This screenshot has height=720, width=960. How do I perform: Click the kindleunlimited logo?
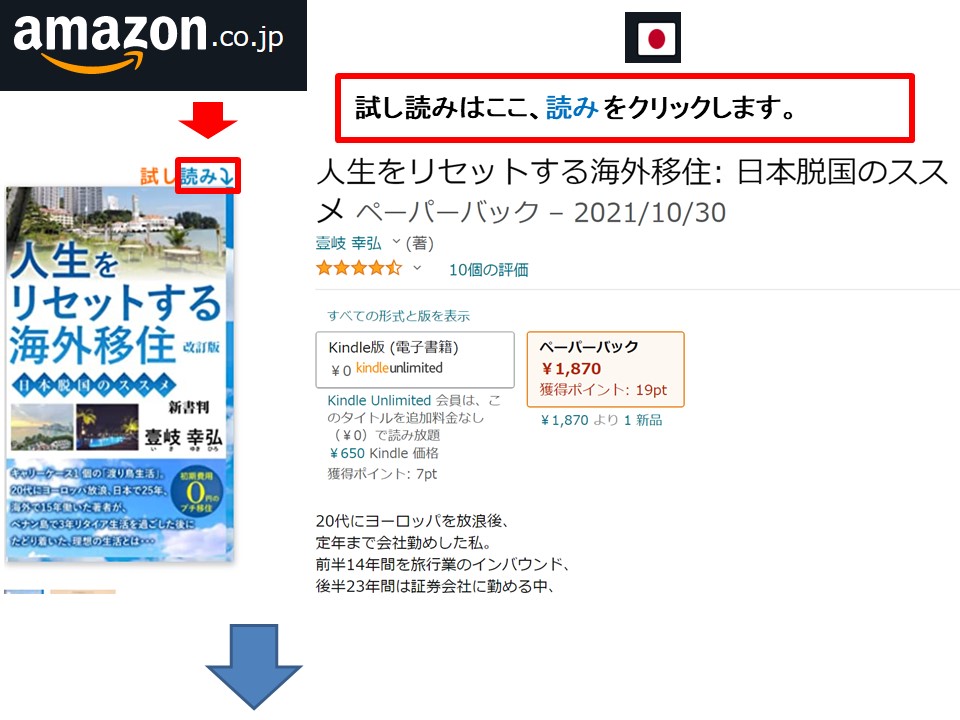399,368
